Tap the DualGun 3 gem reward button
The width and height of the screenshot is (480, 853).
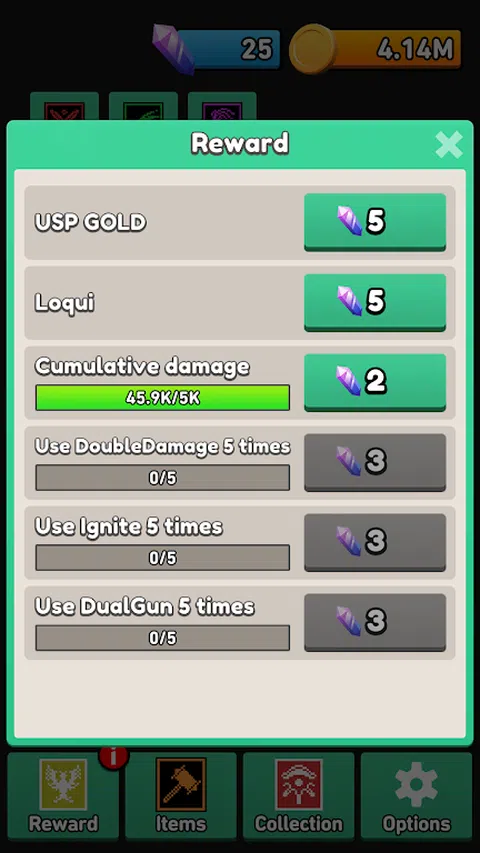click(375, 622)
